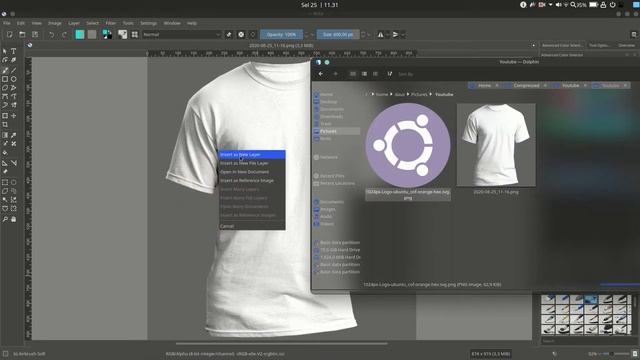The height and width of the screenshot is (360, 640).
Task: Open Pictures in Dolphin places panel
Action: tap(336, 131)
